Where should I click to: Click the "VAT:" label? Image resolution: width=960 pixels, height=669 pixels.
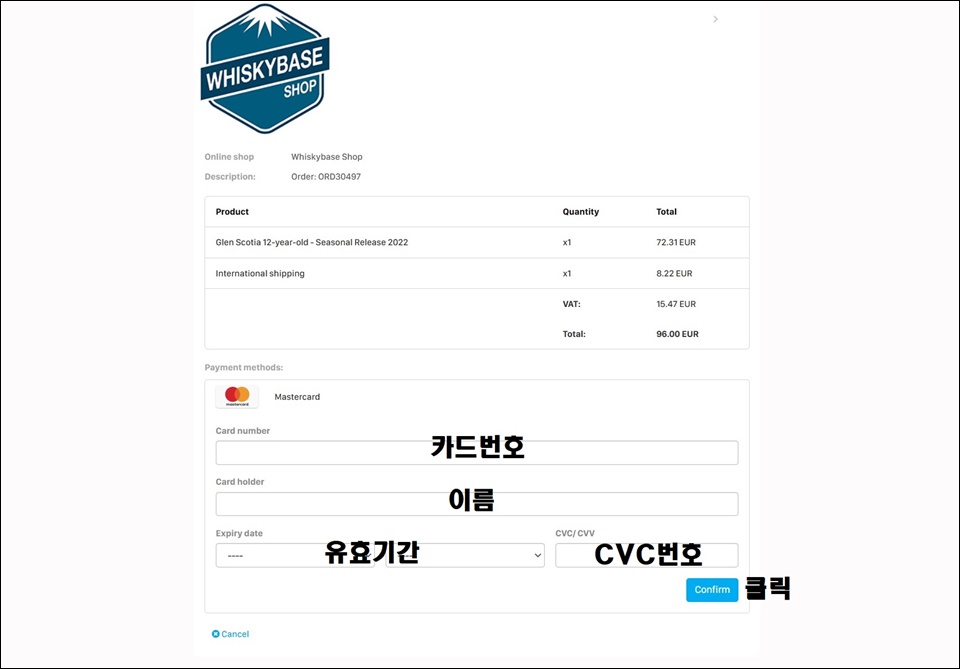click(x=571, y=304)
